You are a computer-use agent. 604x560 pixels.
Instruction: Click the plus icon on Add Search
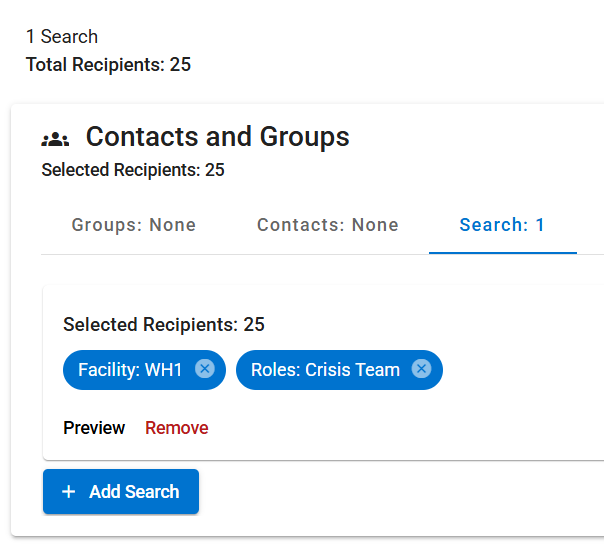click(69, 492)
